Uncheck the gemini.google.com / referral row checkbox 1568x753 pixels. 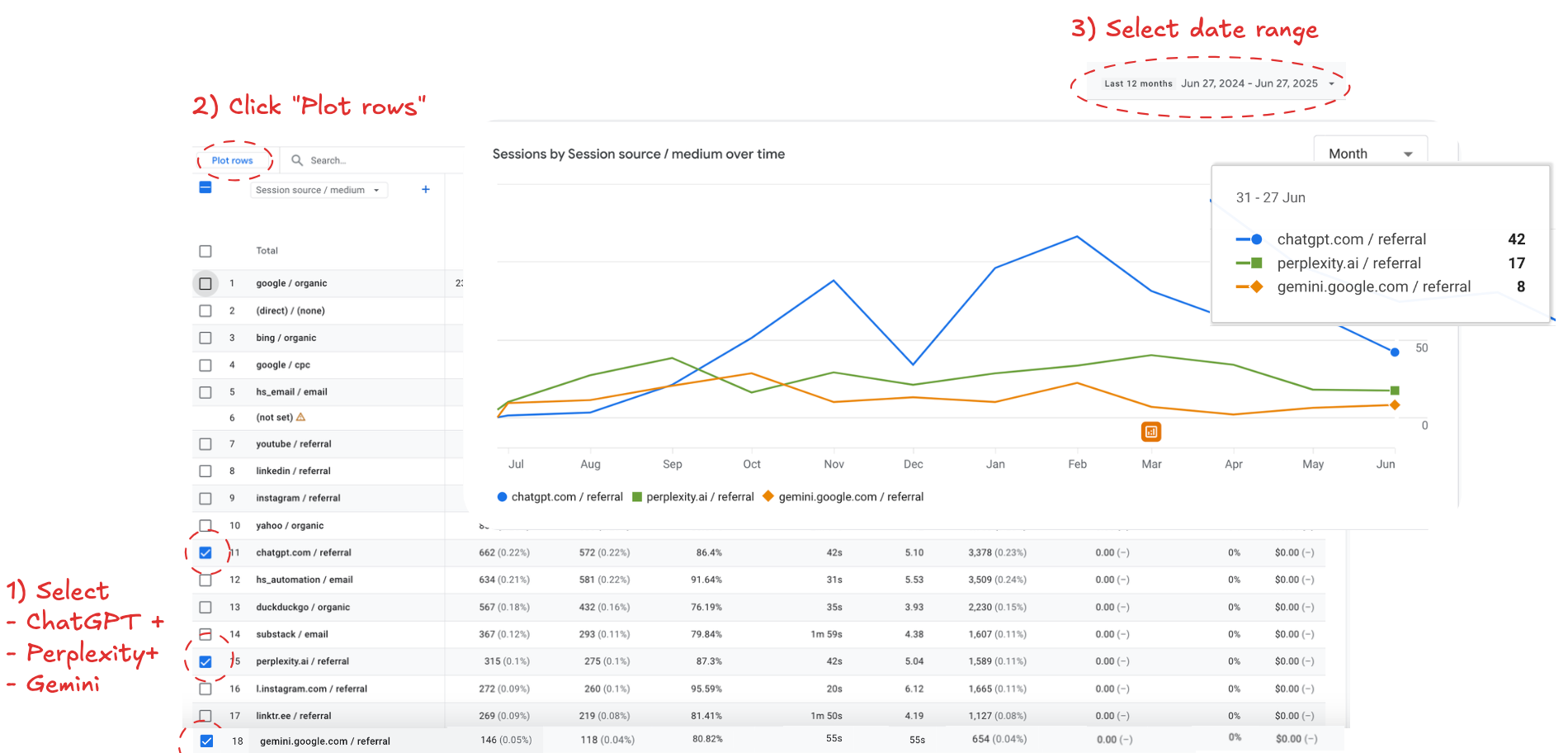[x=206, y=741]
